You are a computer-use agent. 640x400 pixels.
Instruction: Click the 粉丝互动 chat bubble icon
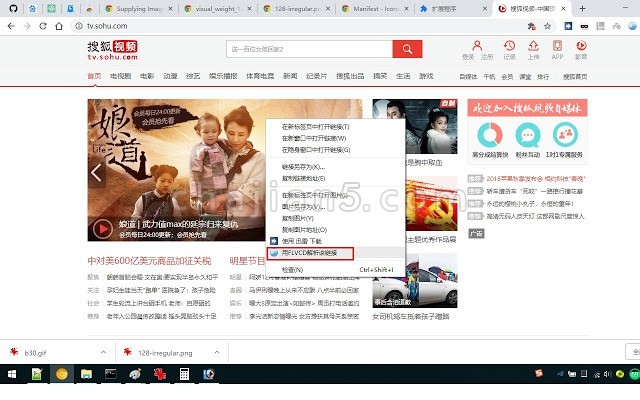pyautogui.click(x=528, y=135)
